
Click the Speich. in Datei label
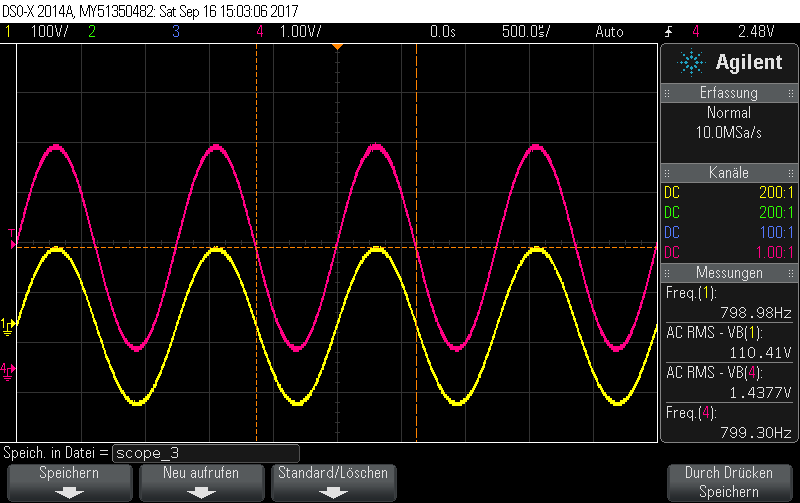tap(56, 453)
